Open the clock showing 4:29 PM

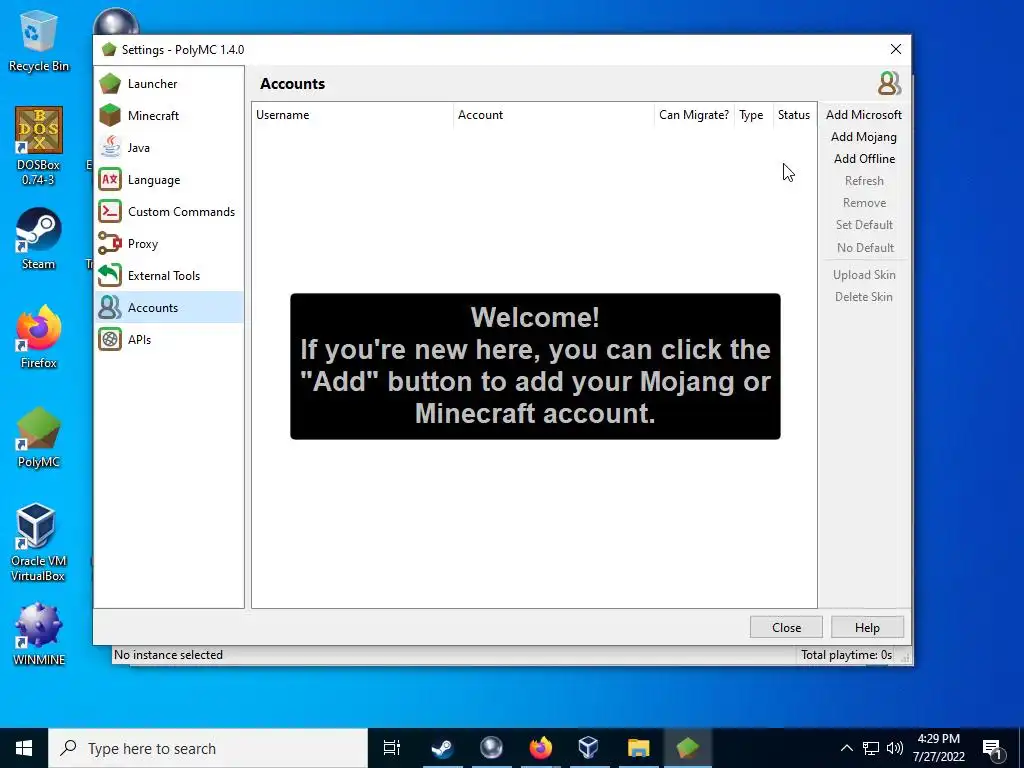(x=938, y=748)
